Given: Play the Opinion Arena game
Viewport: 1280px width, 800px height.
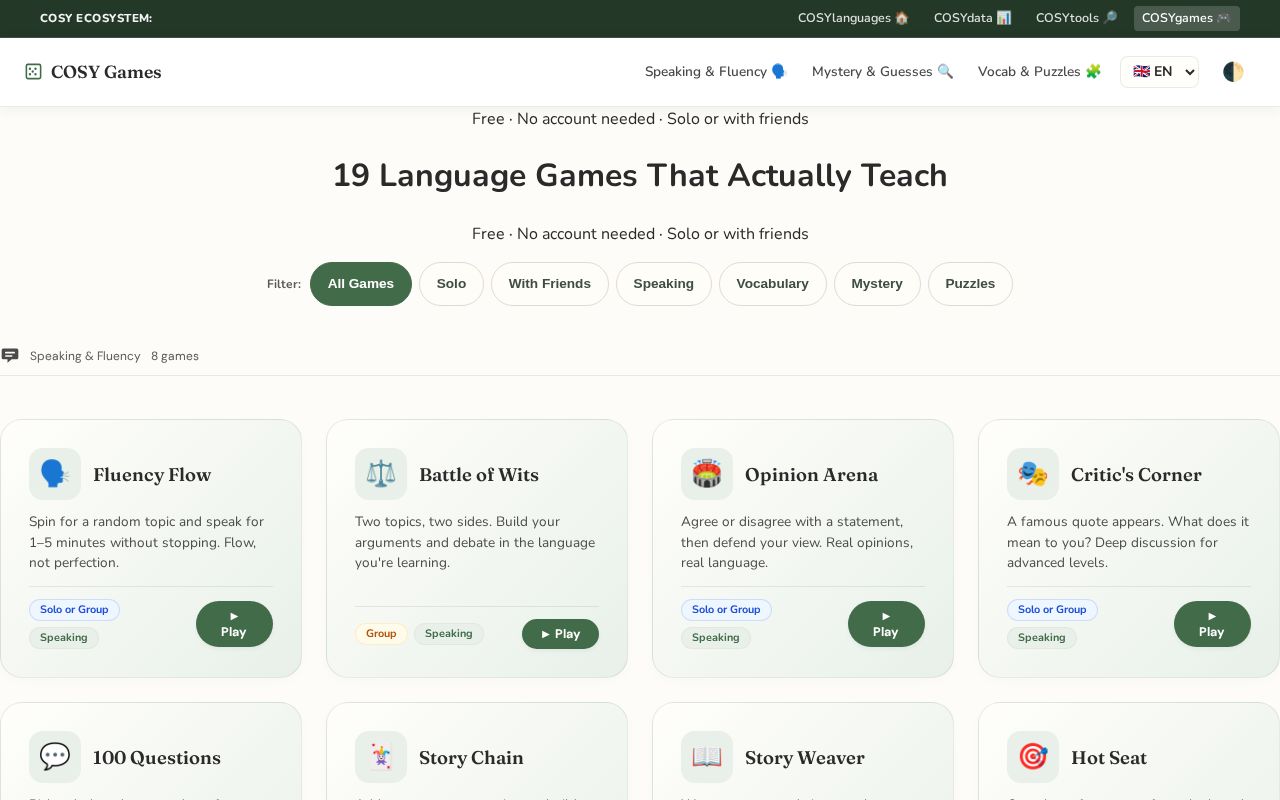Looking at the screenshot, I should [x=886, y=624].
